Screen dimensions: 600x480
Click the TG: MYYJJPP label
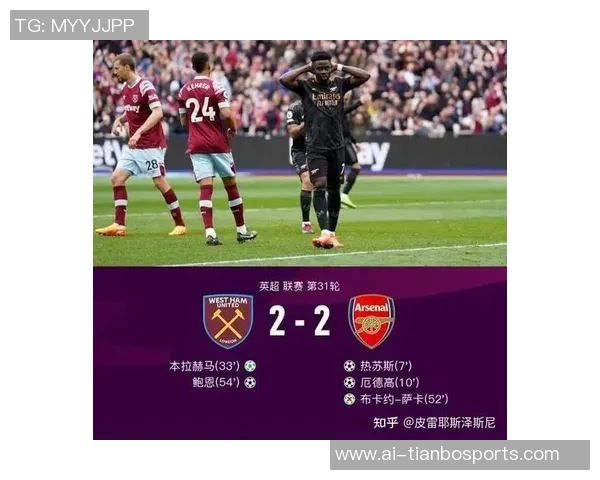(x=75, y=26)
